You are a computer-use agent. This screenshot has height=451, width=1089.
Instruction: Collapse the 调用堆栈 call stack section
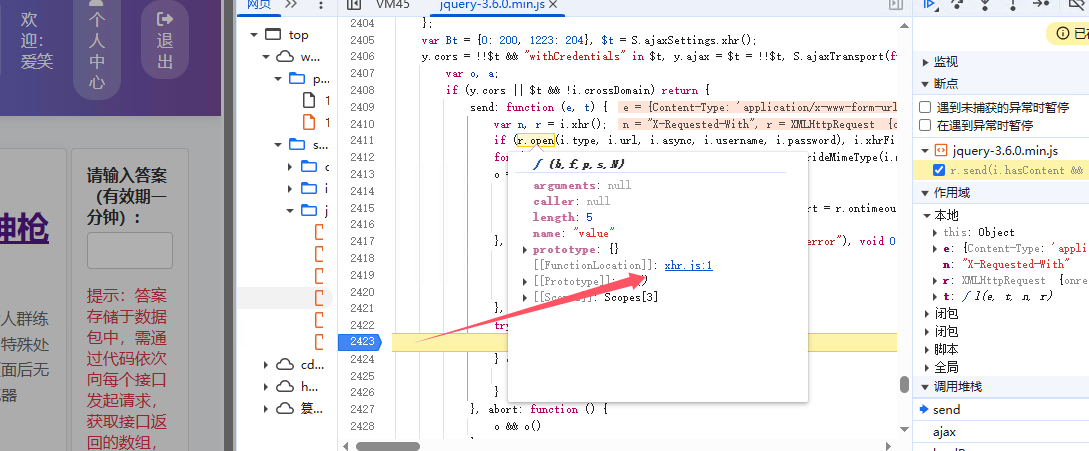[x=925, y=387]
